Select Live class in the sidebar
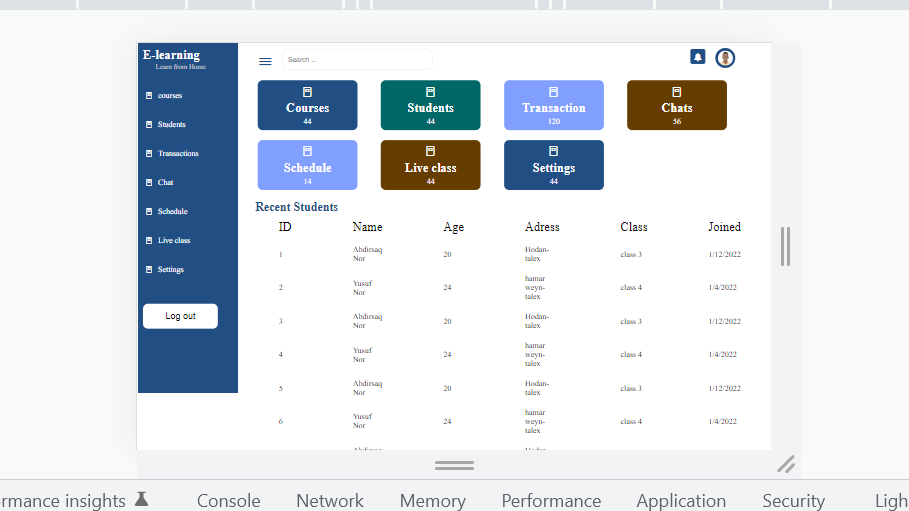909x511 pixels. click(x=174, y=240)
